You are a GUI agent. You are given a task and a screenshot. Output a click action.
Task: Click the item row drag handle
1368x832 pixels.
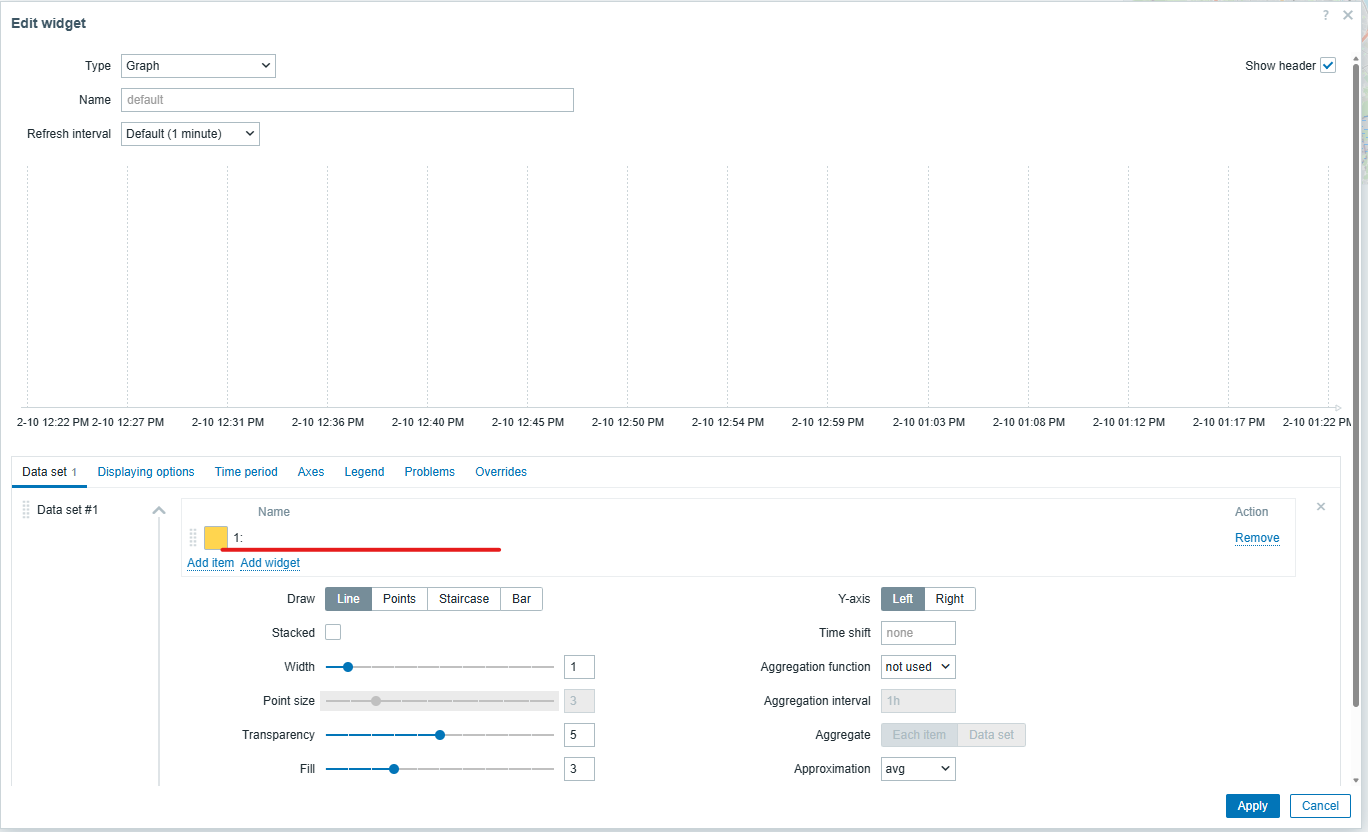193,538
